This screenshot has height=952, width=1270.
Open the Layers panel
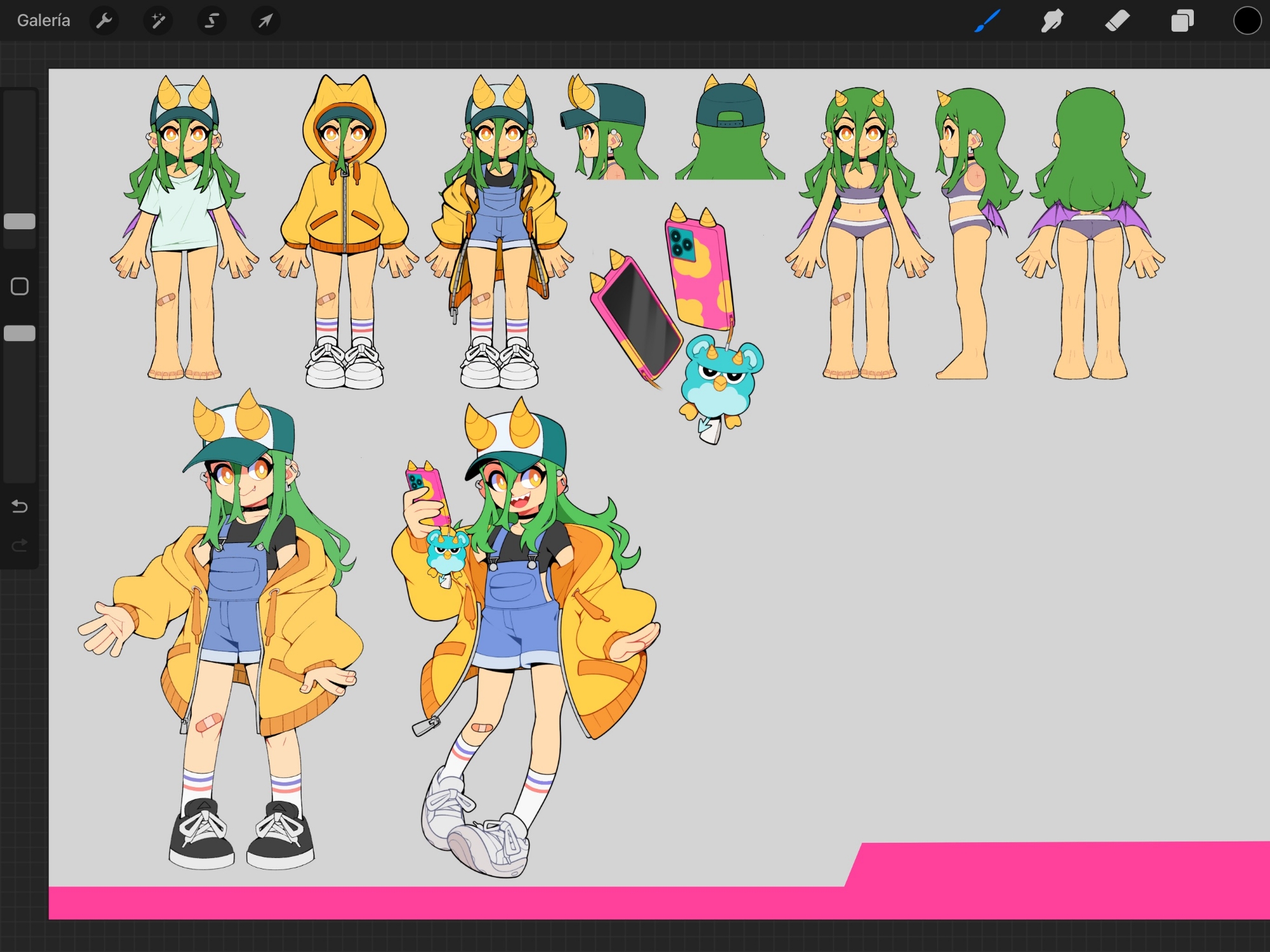[x=1182, y=21]
